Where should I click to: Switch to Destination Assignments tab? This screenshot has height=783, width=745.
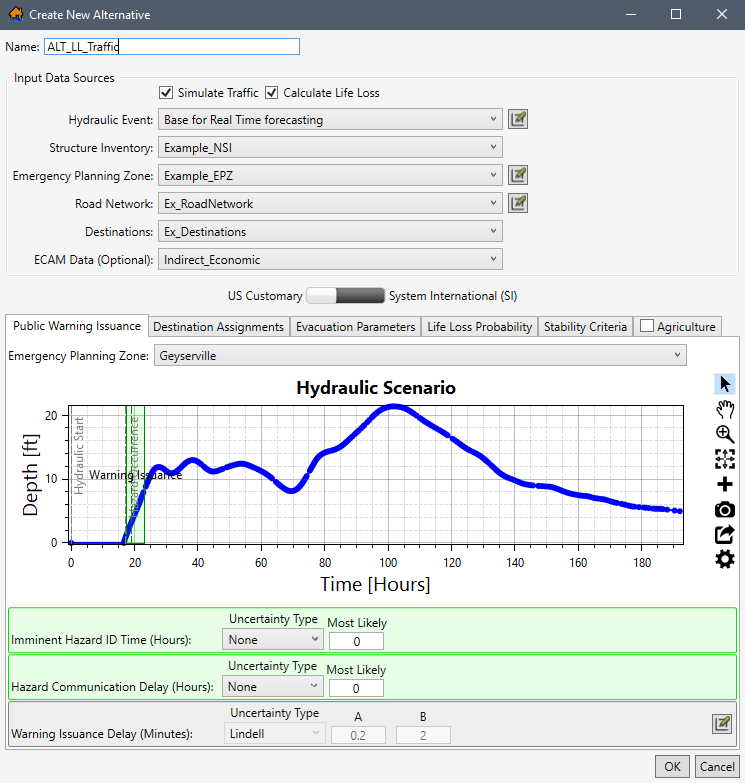pos(219,327)
